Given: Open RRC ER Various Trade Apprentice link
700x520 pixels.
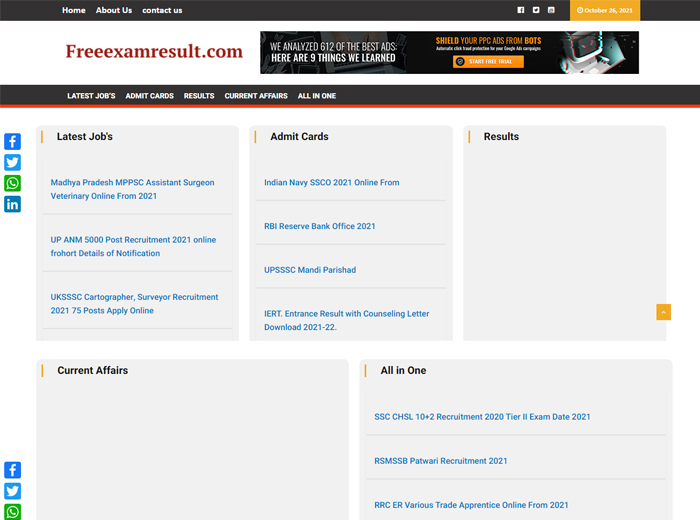Looking at the screenshot, I should pos(471,505).
